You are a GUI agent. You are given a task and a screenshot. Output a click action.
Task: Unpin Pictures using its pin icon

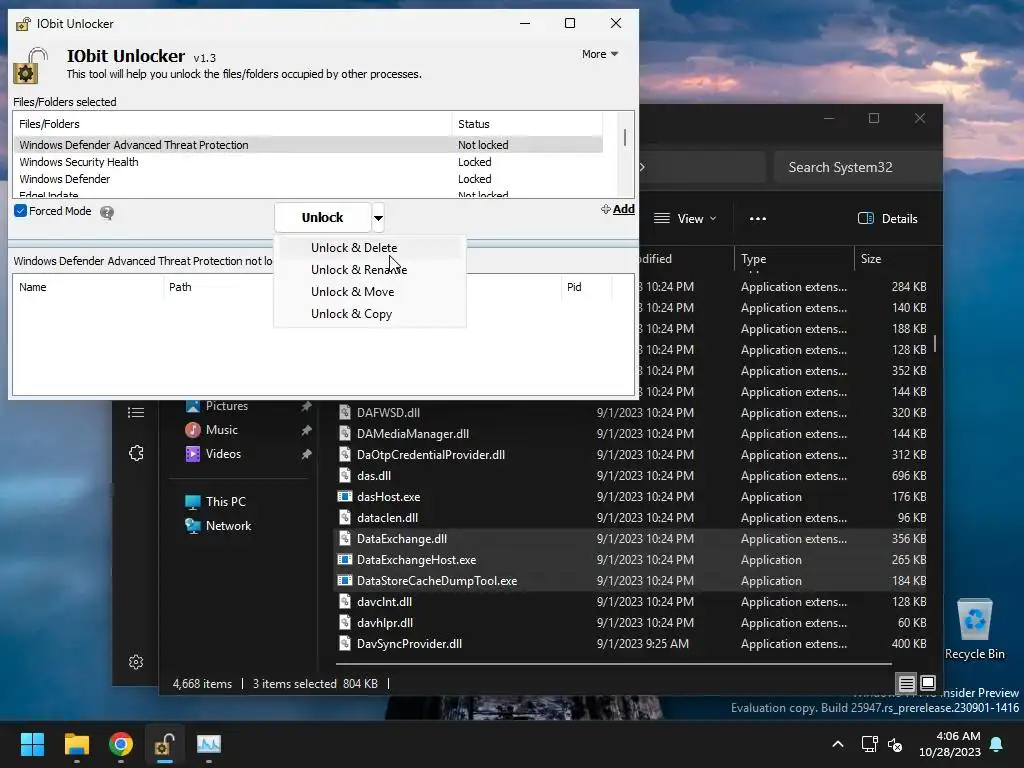[x=306, y=406]
